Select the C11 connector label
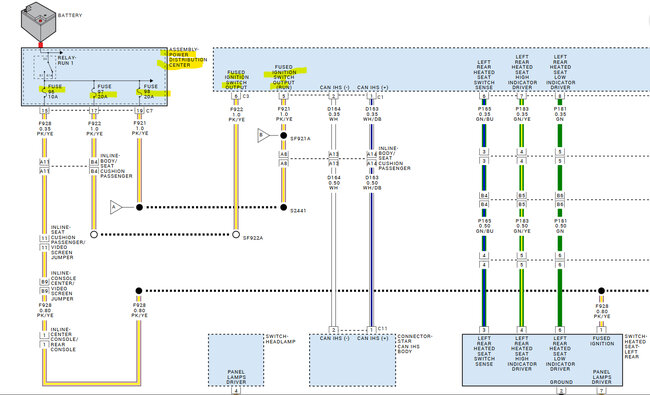650x395 pixels. click(x=383, y=328)
